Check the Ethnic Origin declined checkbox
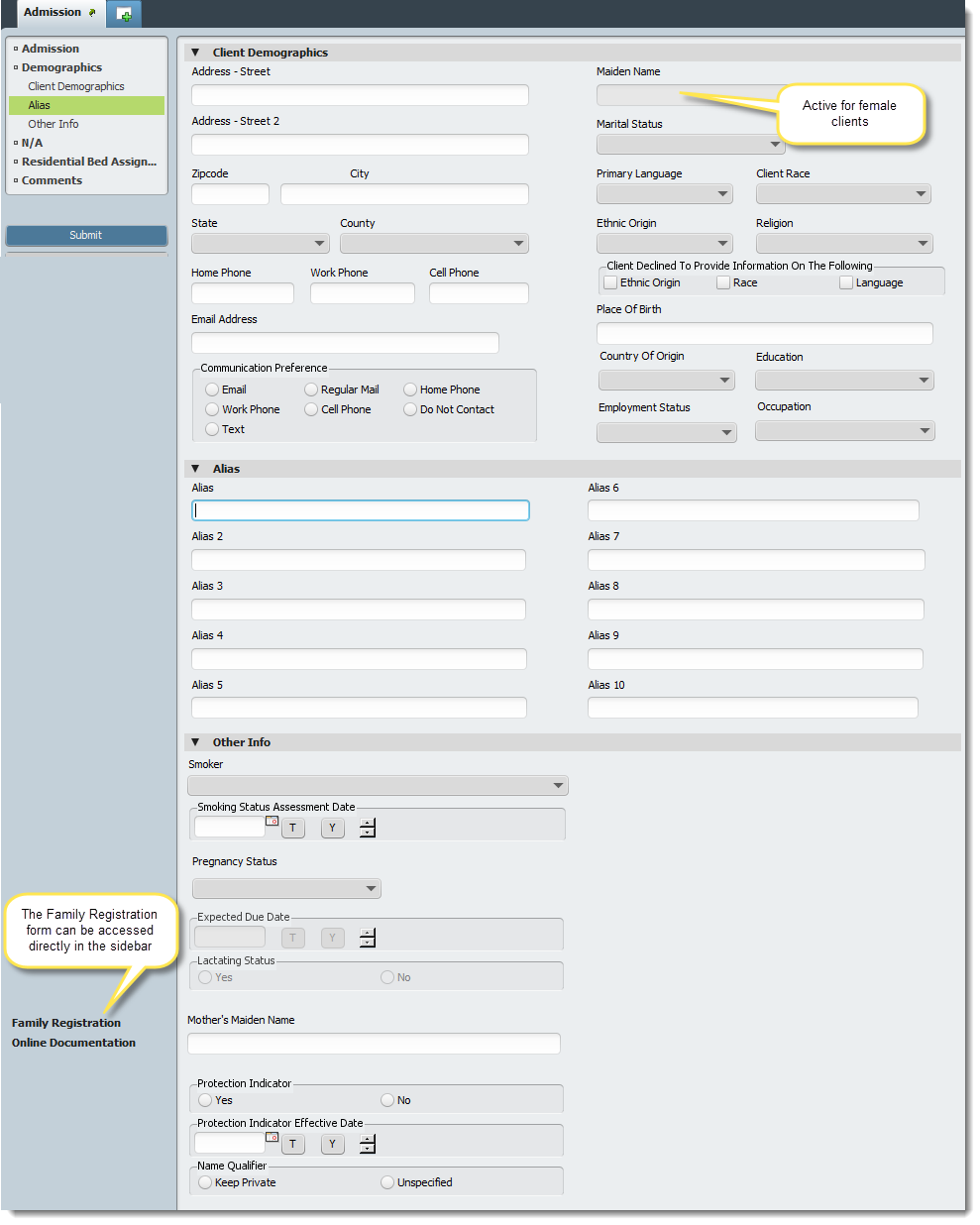Screen dimensions: 980x1225 tap(610, 282)
